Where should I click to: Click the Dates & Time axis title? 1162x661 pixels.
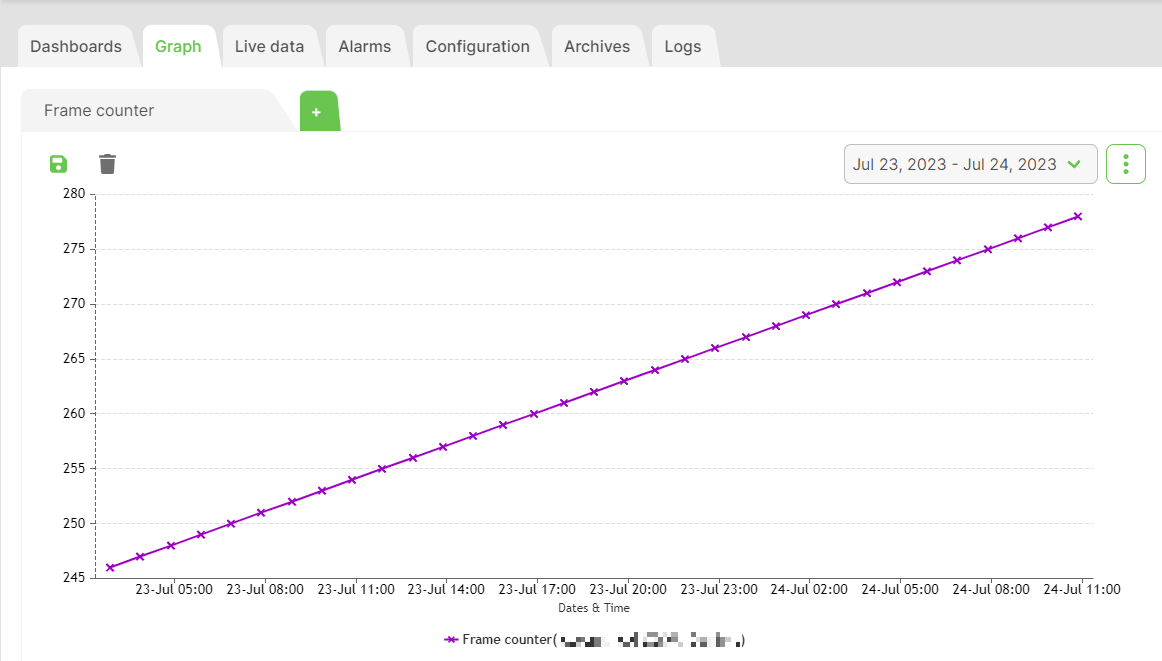(594, 608)
